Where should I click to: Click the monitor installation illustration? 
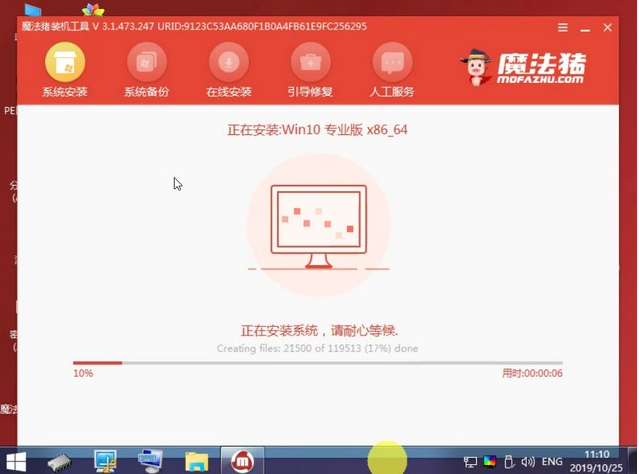tap(318, 227)
